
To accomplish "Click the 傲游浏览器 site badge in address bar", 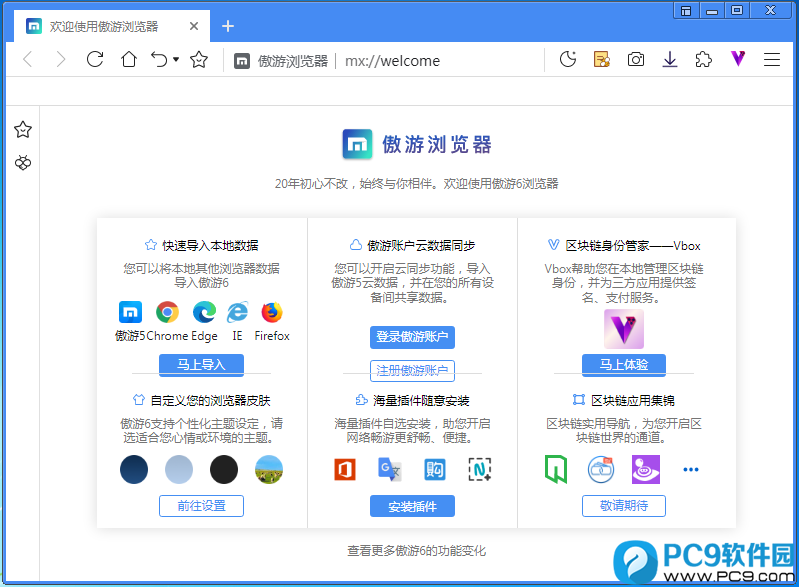I will (x=281, y=61).
